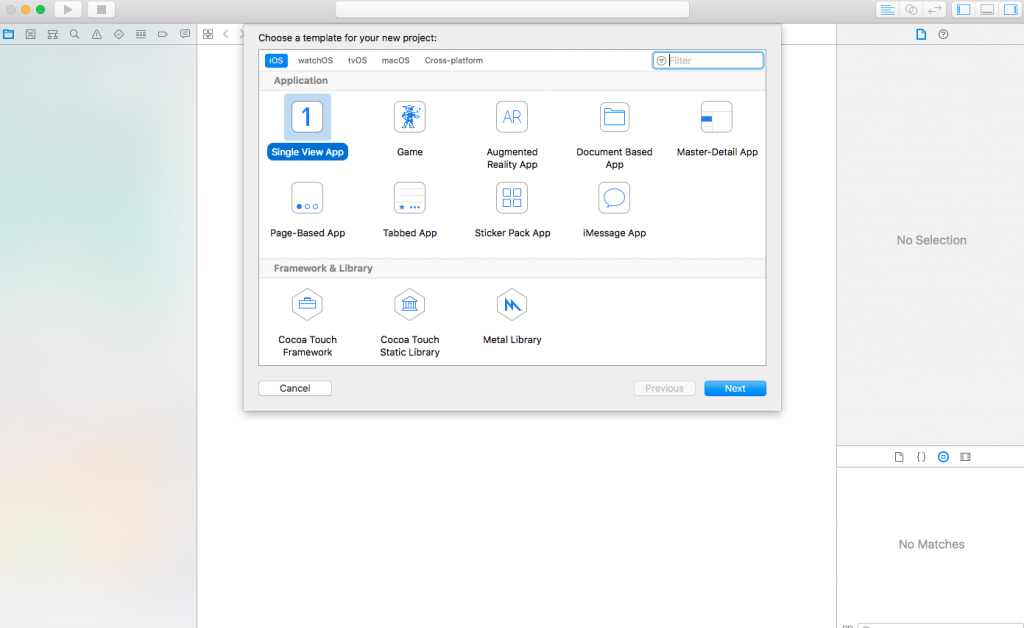Click the Run play button
Viewport: 1024px width, 628px height.
click(x=68, y=10)
